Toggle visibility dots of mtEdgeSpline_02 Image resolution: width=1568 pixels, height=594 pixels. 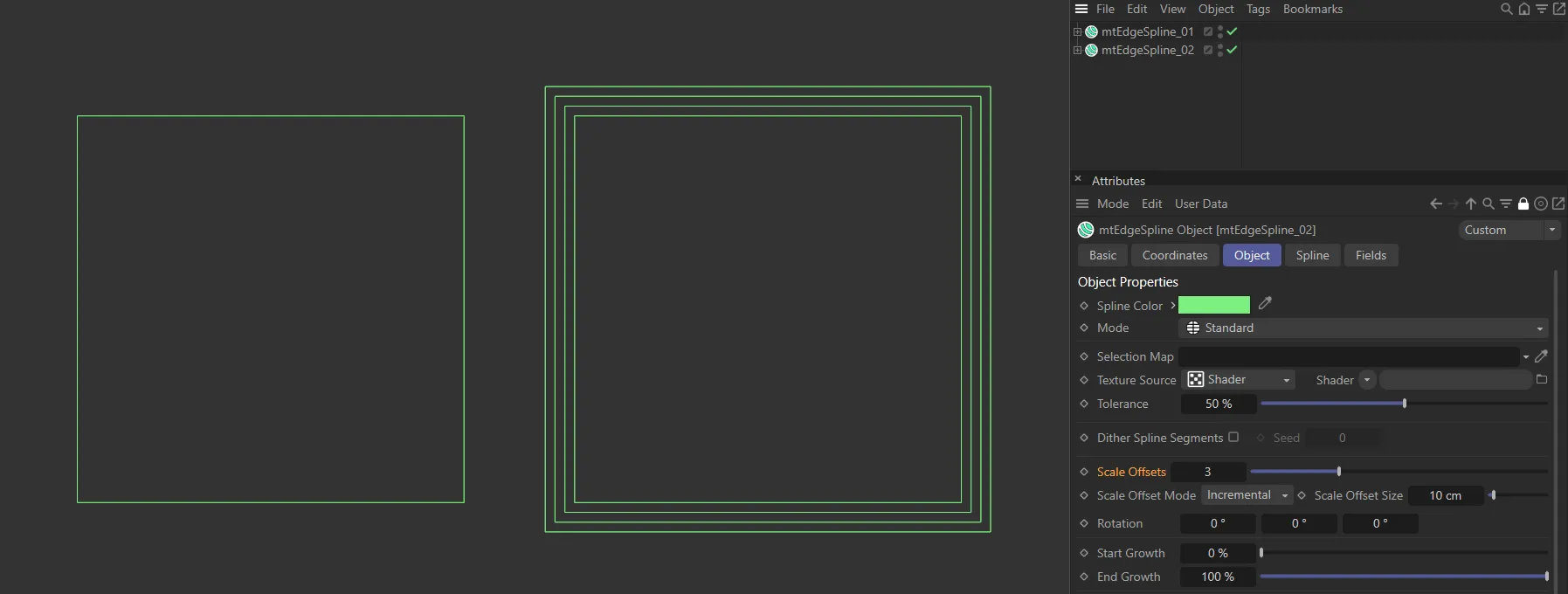click(x=1220, y=50)
